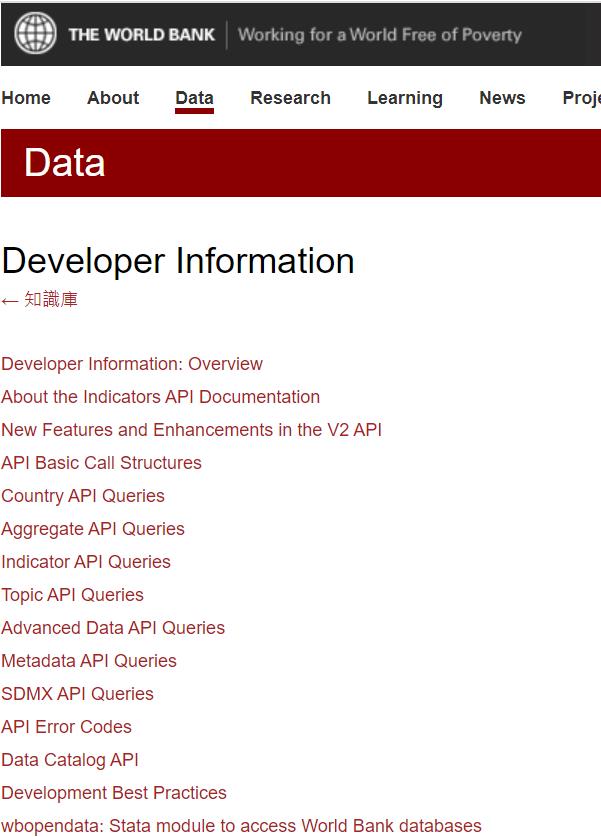
Task: Open the News menu item
Action: point(502,98)
